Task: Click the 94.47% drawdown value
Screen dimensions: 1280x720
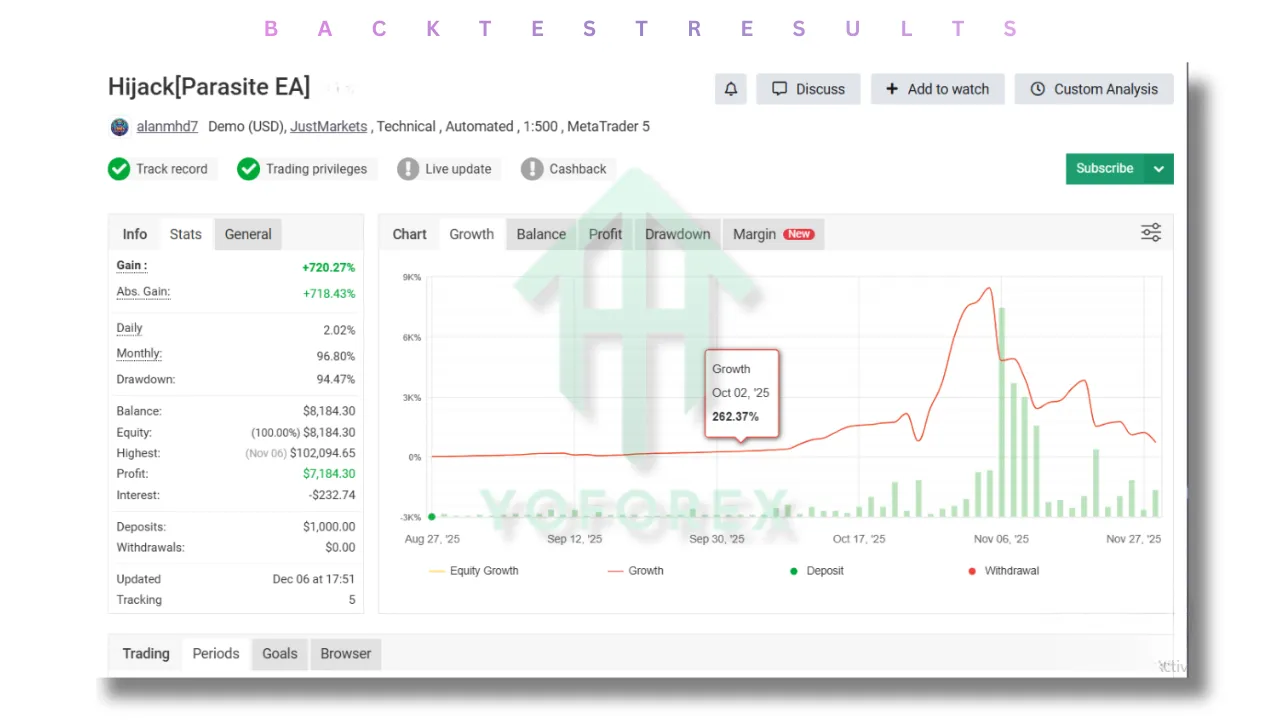Action: coord(335,380)
